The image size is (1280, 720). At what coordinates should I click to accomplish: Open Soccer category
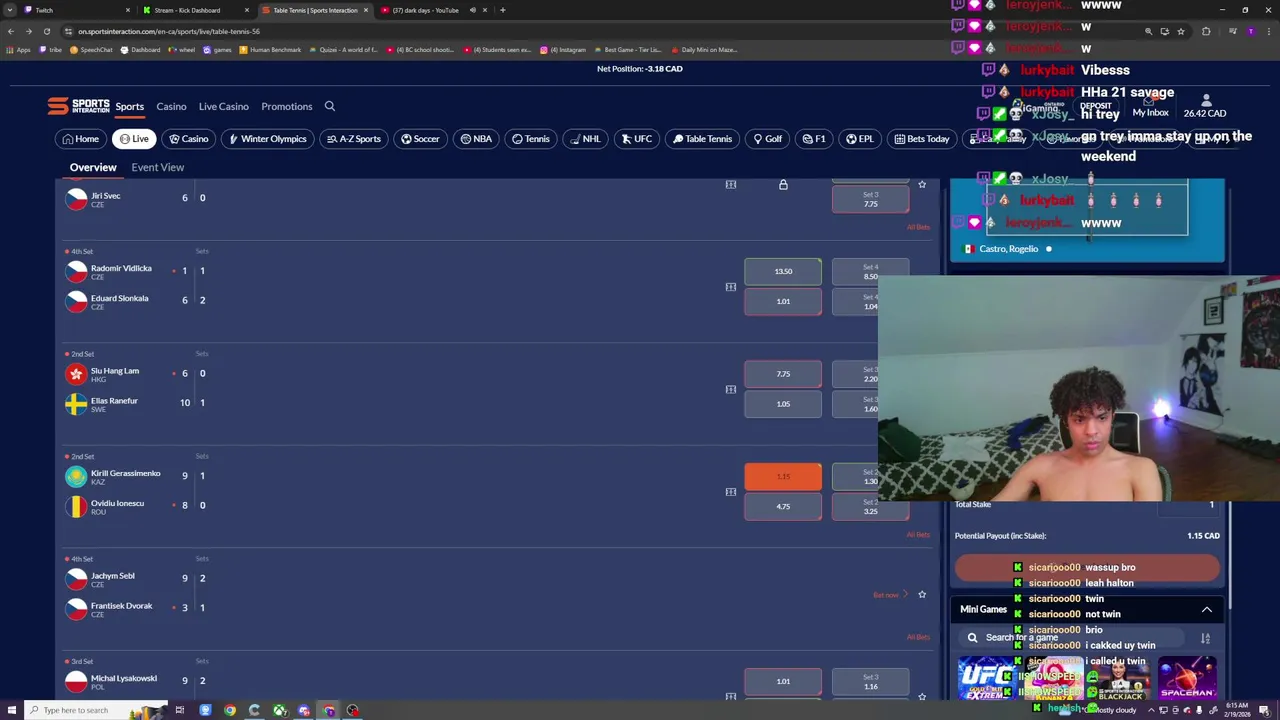pos(420,139)
